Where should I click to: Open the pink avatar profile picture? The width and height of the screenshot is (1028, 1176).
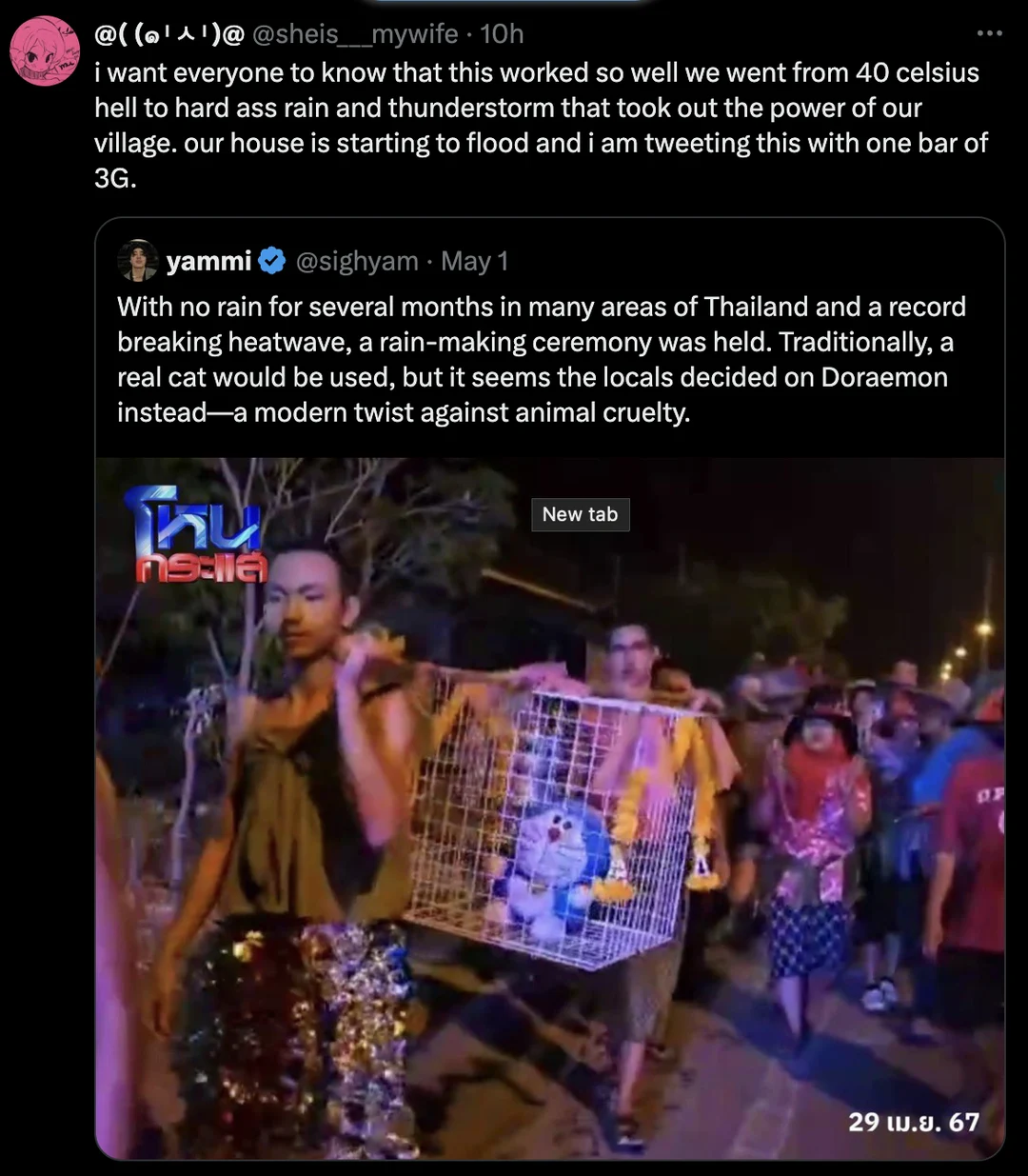(45, 51)
